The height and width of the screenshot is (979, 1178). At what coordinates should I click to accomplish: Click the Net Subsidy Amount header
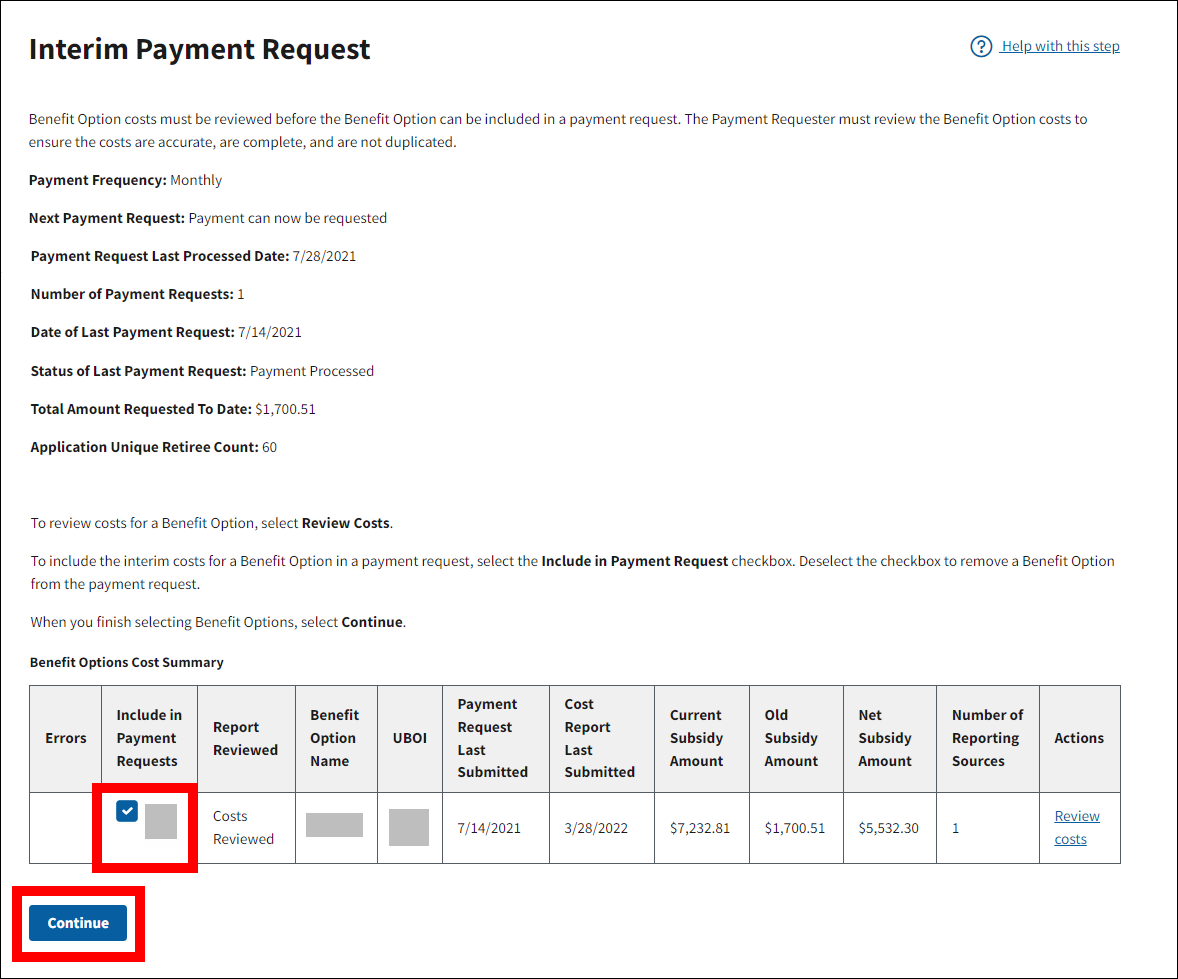(885, 738)
